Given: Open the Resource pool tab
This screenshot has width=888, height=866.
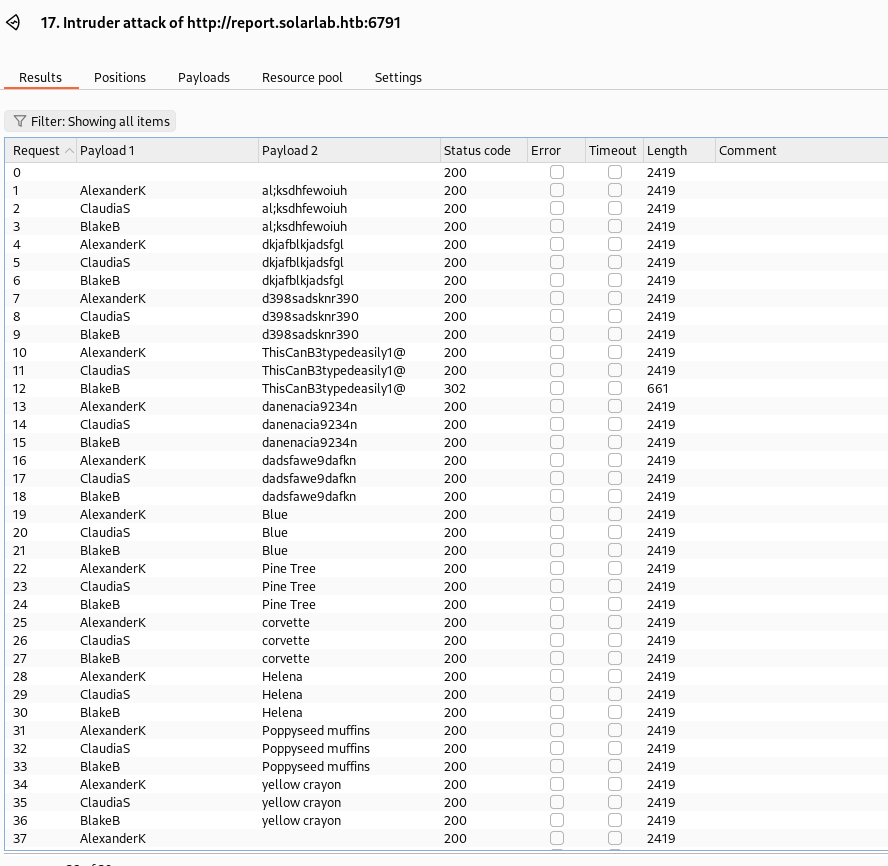Looking at the screenshot, I should [302, 77].
